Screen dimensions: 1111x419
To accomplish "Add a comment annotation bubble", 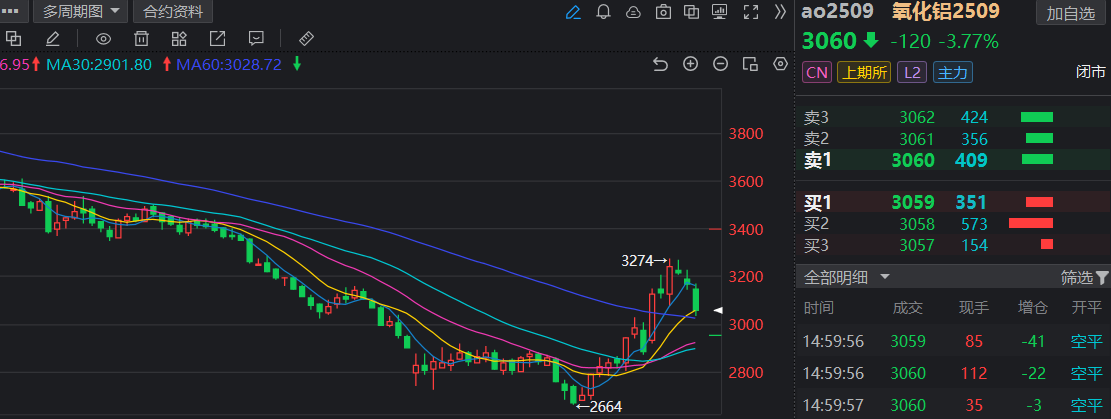I will click(x=256, y=38).
